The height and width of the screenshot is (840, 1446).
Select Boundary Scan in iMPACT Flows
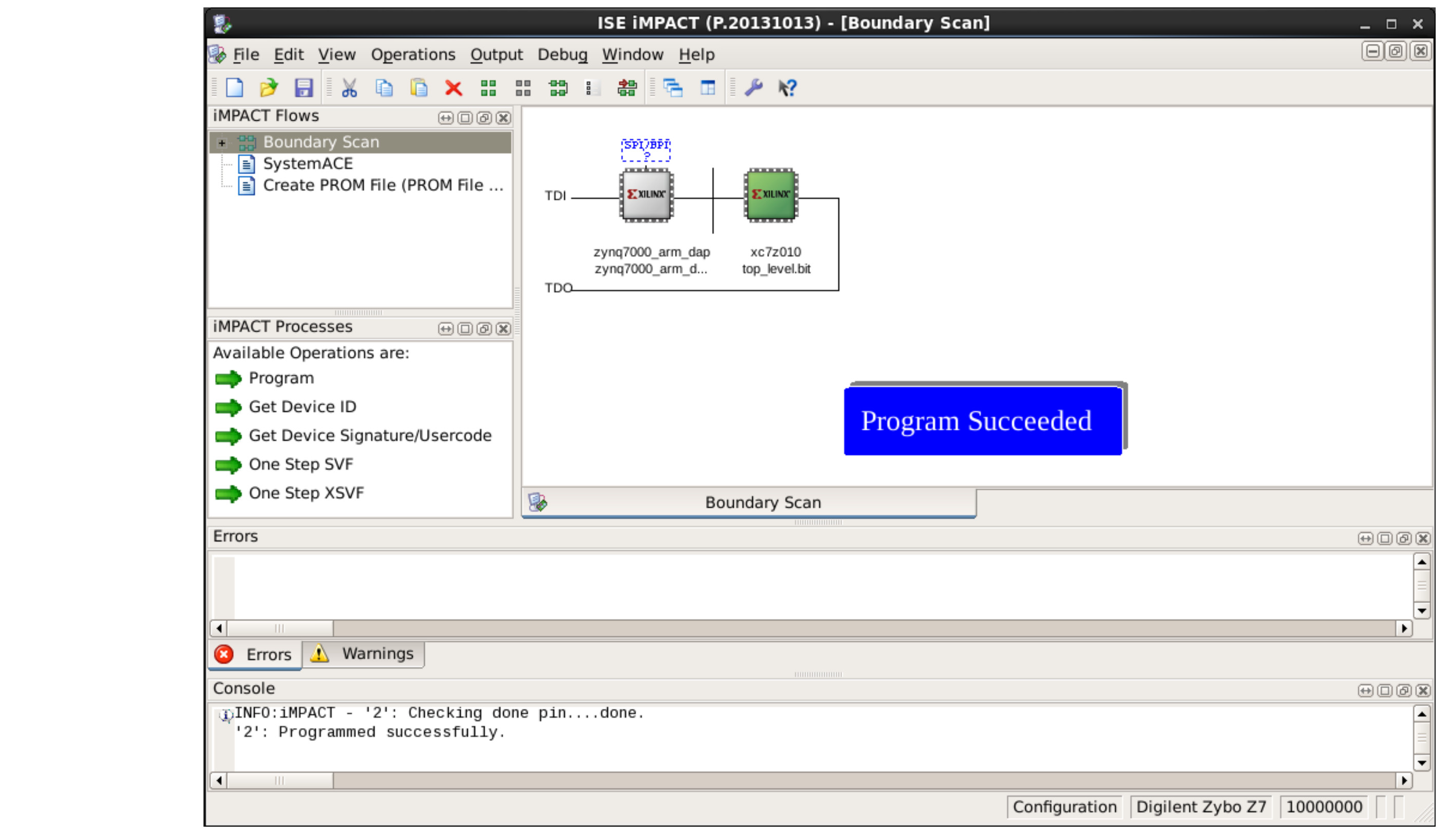click(x=322, y=142)
